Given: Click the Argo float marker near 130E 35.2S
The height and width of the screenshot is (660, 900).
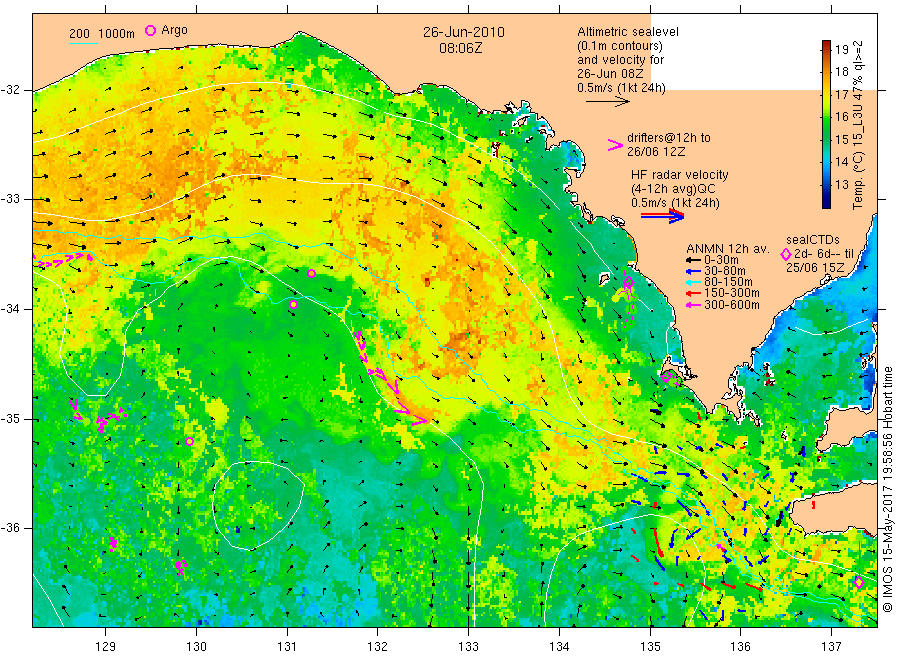Looking at the screenshot, I should (189, 441).
